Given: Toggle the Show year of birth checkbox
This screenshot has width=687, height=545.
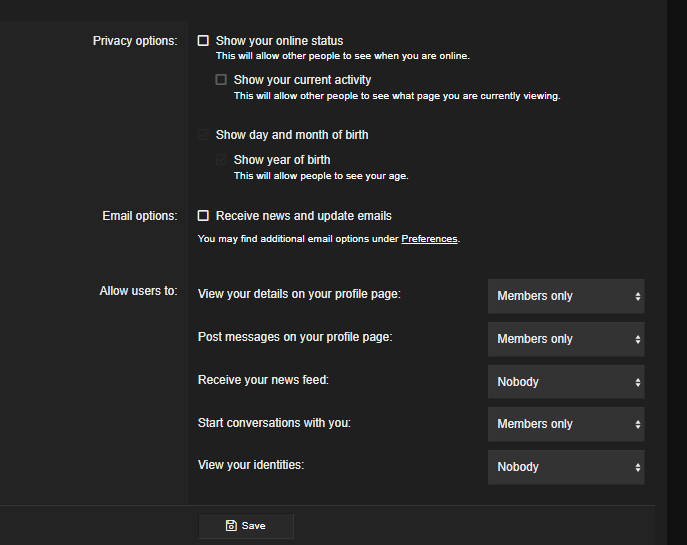Looking at the screenshot, I should [x=222, y=160].
